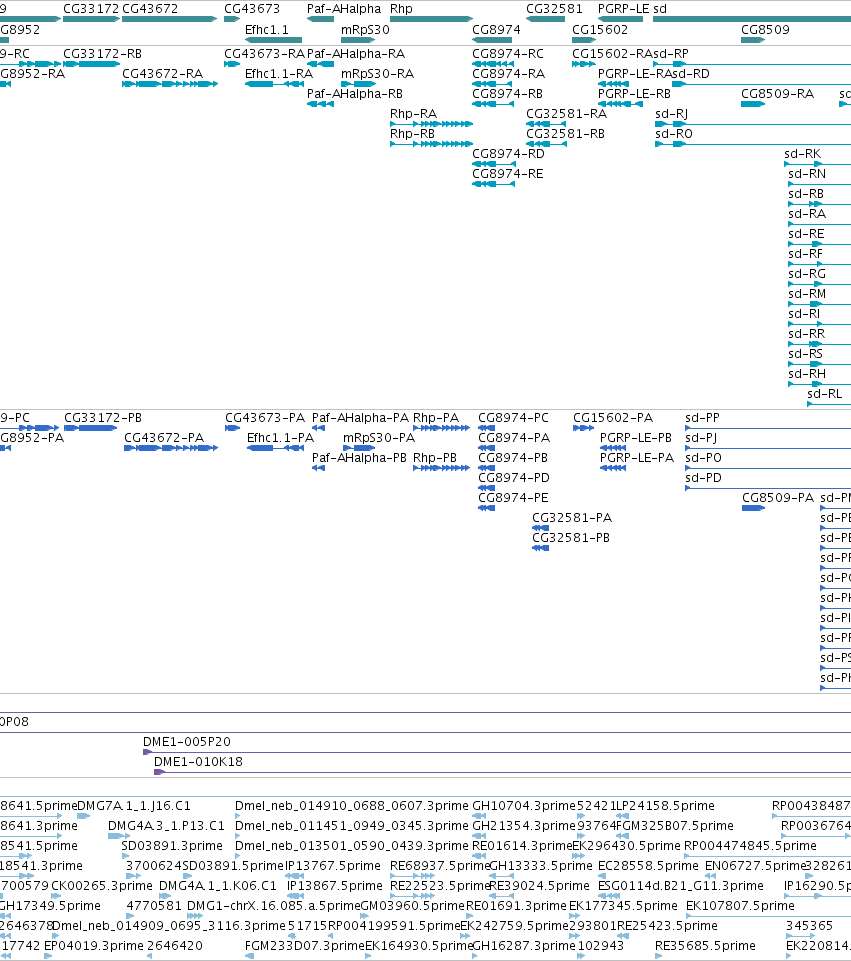Image resolution: width=851 pixels, height=961 pixels.
Task: Select protein Paf-AHalpha-PB
Action: 359,458
